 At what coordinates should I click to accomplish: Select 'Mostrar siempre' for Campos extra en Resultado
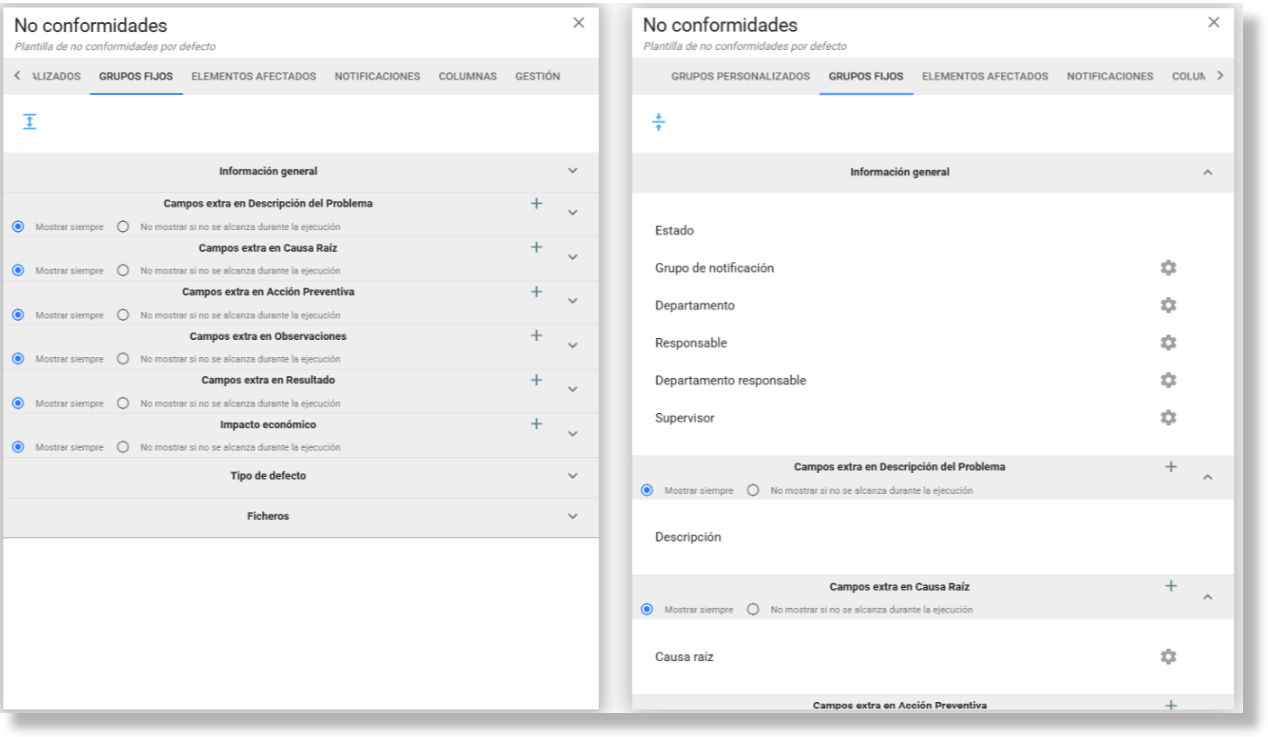pyautogui.click(x=18, y=403)
